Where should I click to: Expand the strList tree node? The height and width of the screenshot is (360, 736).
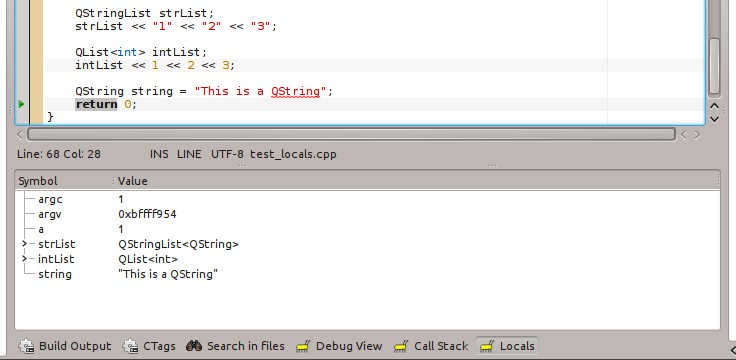tap(24, 244)
